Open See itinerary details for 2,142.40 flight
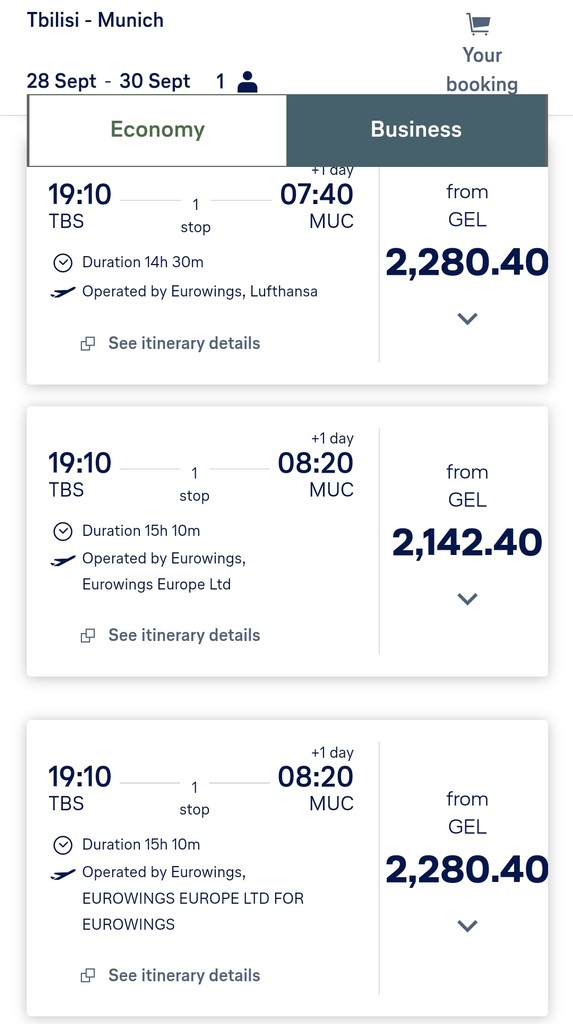 (x=184, y=635)
